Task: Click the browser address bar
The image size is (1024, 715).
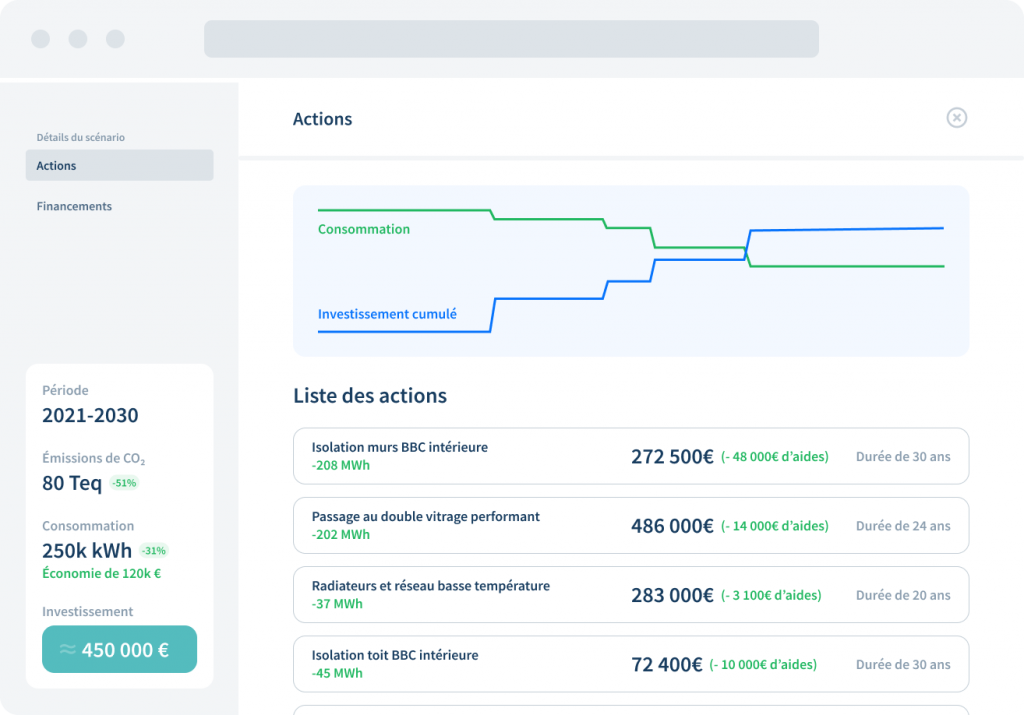Action: point(511,38)
